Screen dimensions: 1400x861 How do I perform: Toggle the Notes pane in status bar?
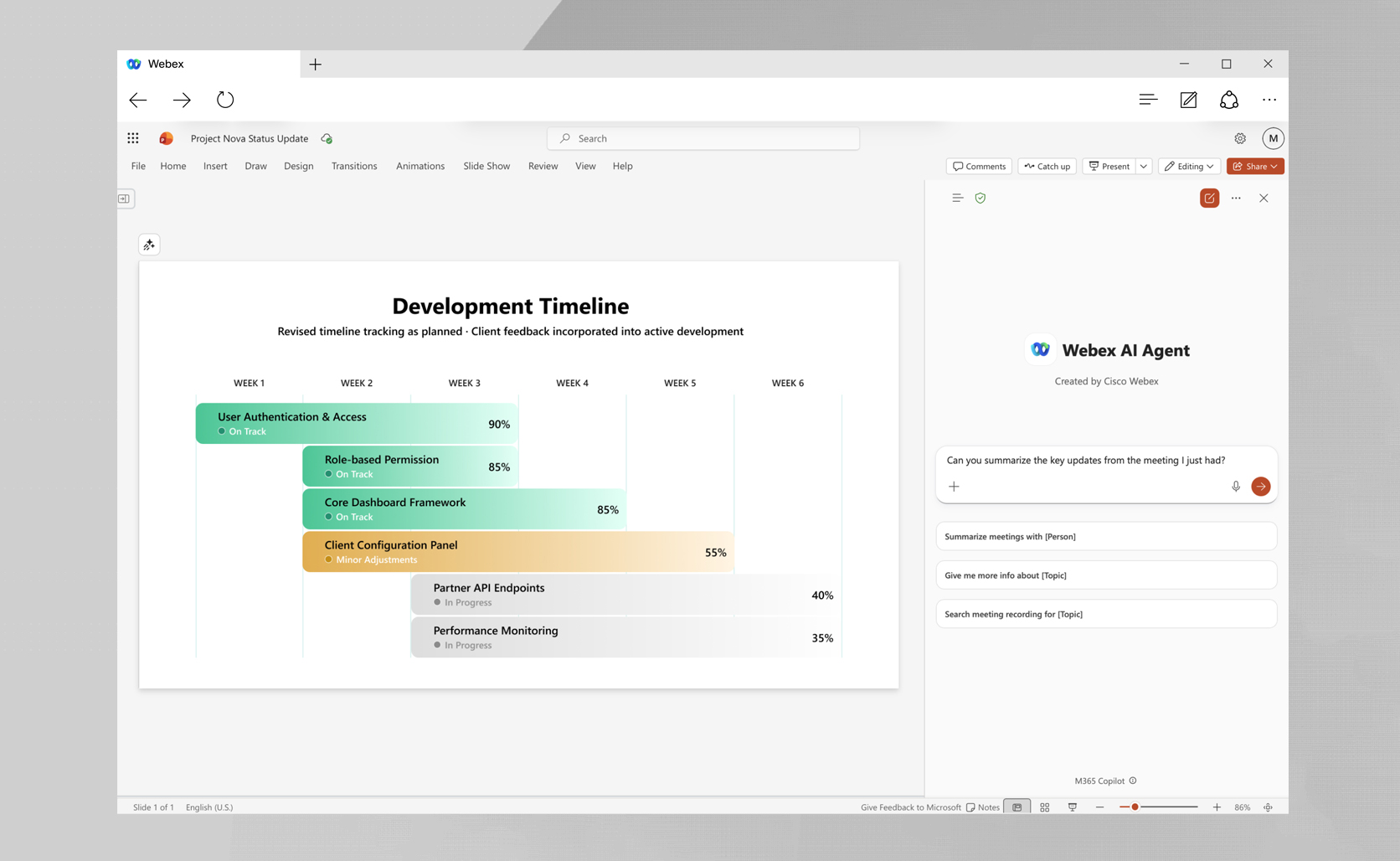(x=983, y=807)
